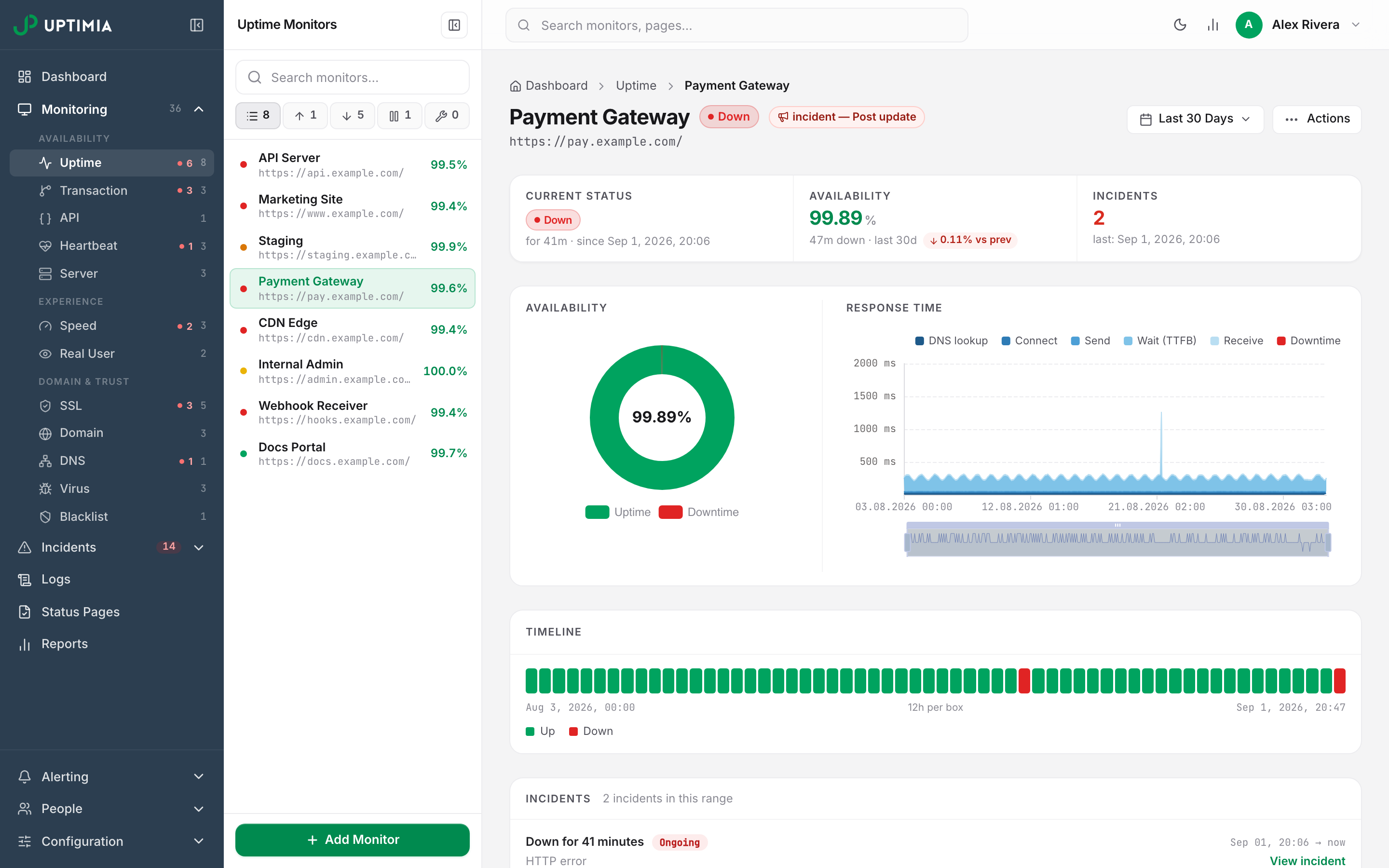The height and width of the screenshot is (868, 1389).
Task: Expand the Configuration section
Action: pyautogui.click(x=112, y=841)
